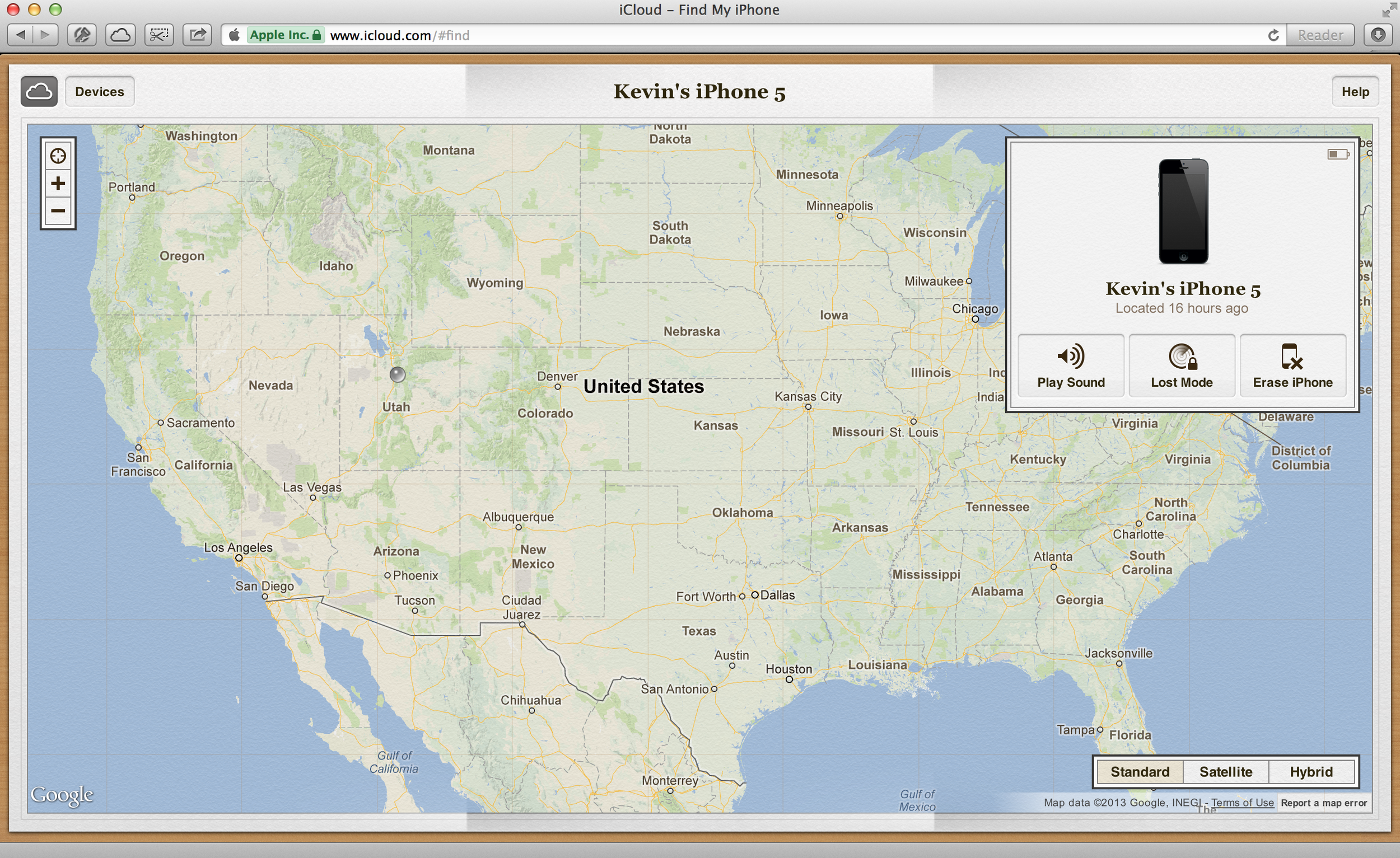Go back in Safari history
This screenshot has height=858, width=1400.
click(20, 35)
